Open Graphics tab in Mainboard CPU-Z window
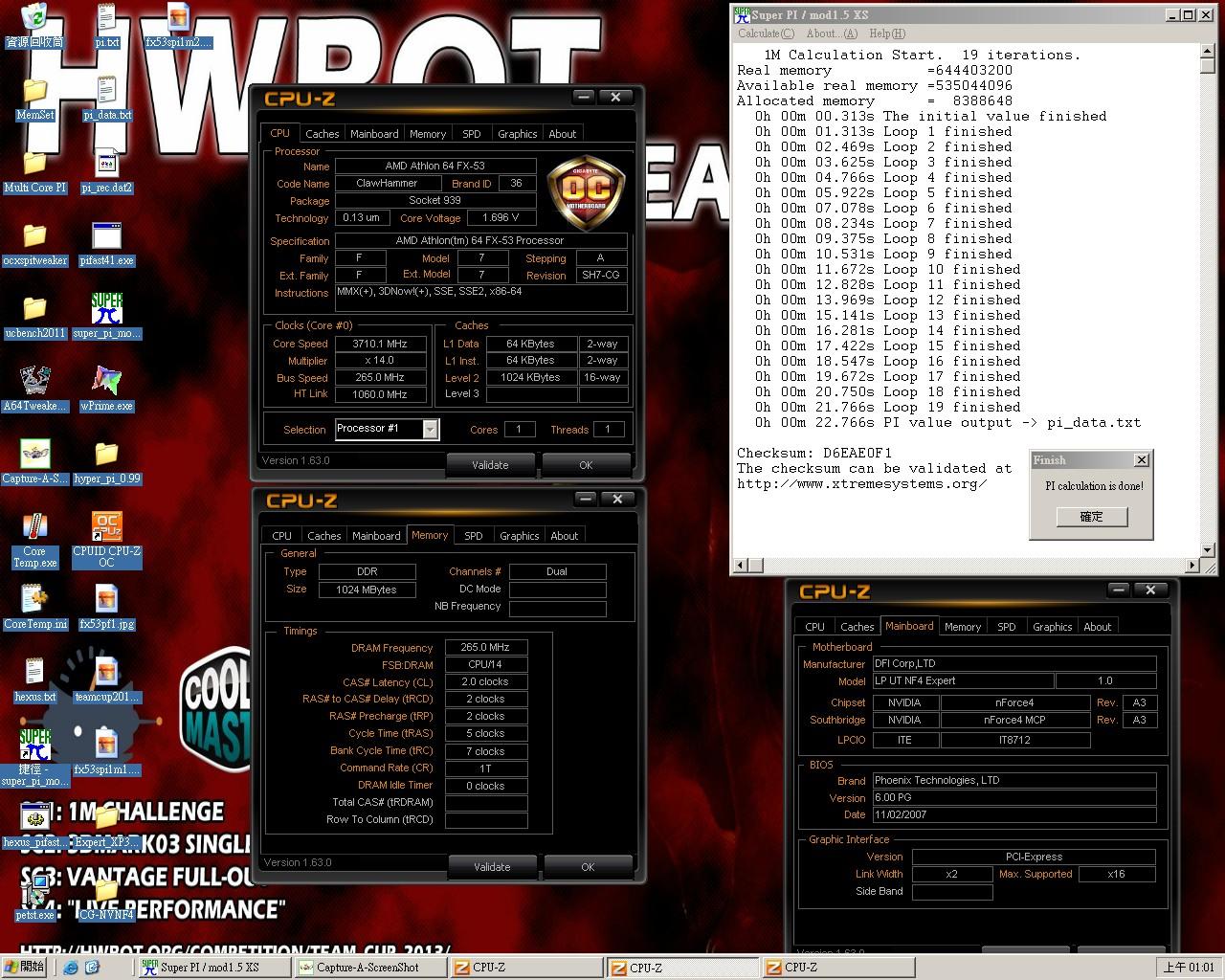This screenshot has width=1225, height=980. click(1052, 627)
